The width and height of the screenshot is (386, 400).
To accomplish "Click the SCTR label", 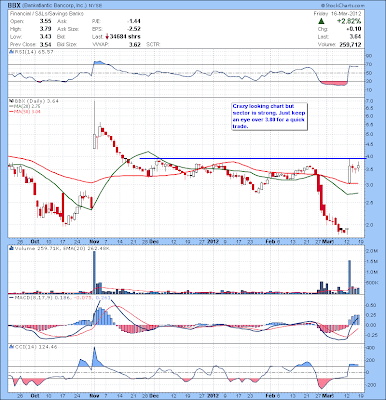I will pyautogui.click(x=153, y=44).
